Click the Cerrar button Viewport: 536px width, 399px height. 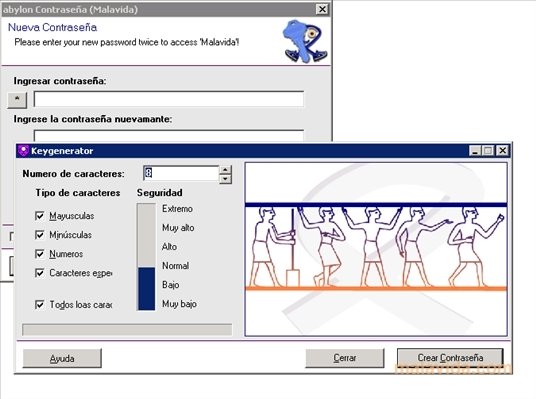345,358
